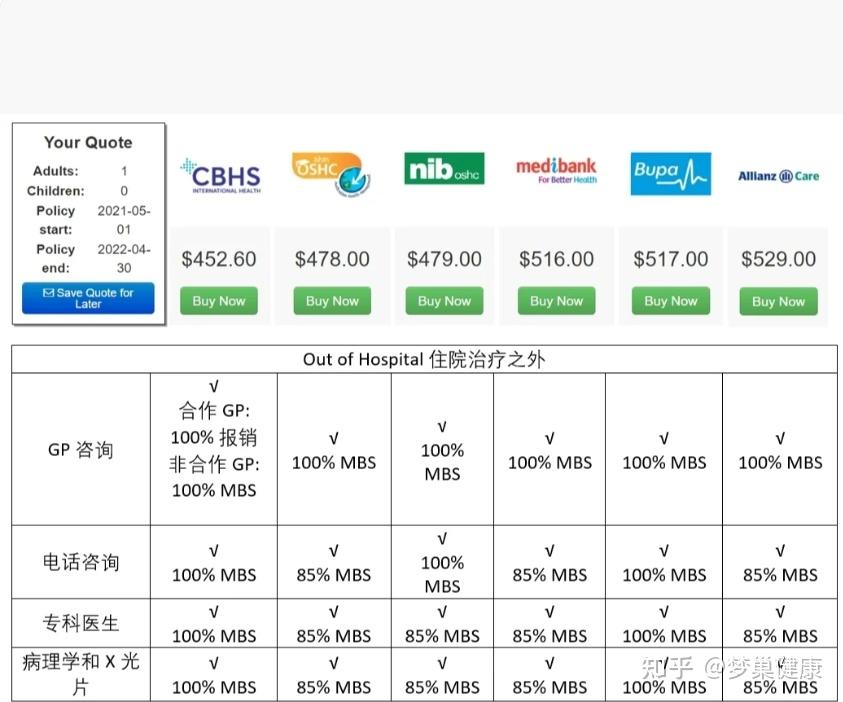This screenshot has height=702, width=843.
Task: Click Buy Now under $529.00
Action: pyautogui.click(x=778, y=302)
